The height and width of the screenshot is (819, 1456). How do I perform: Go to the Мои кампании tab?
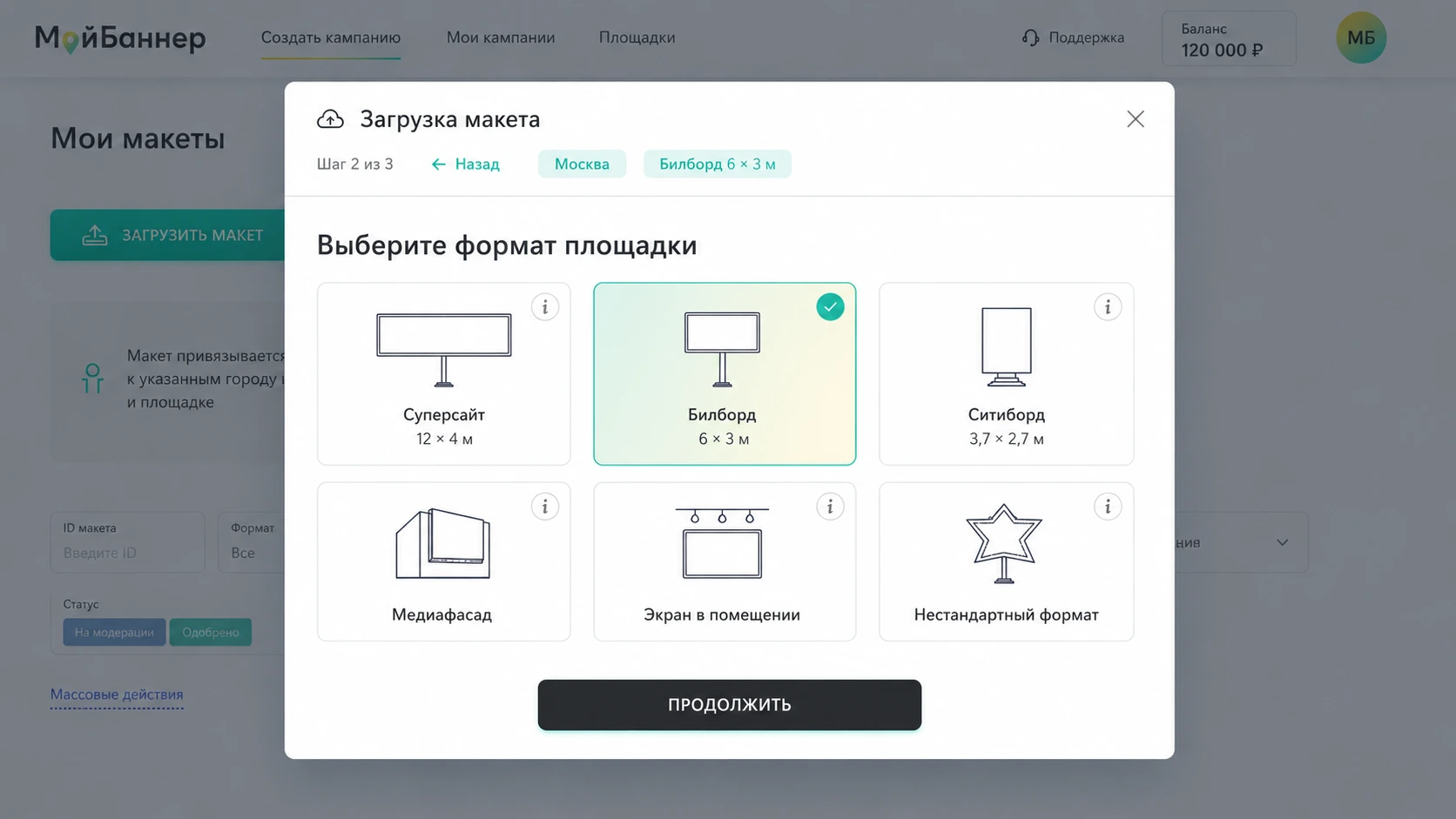[x=501, y=37]
